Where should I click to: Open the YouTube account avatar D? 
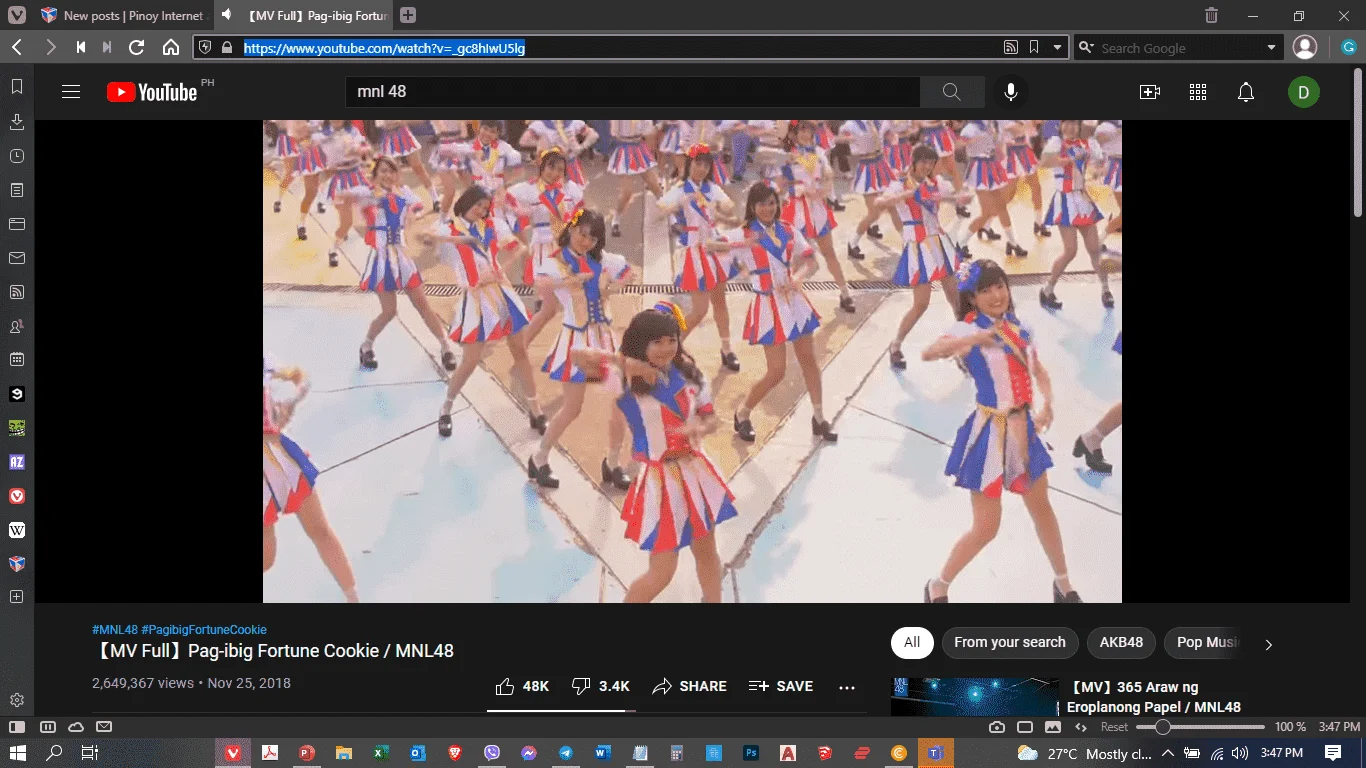click(1304, 92)
